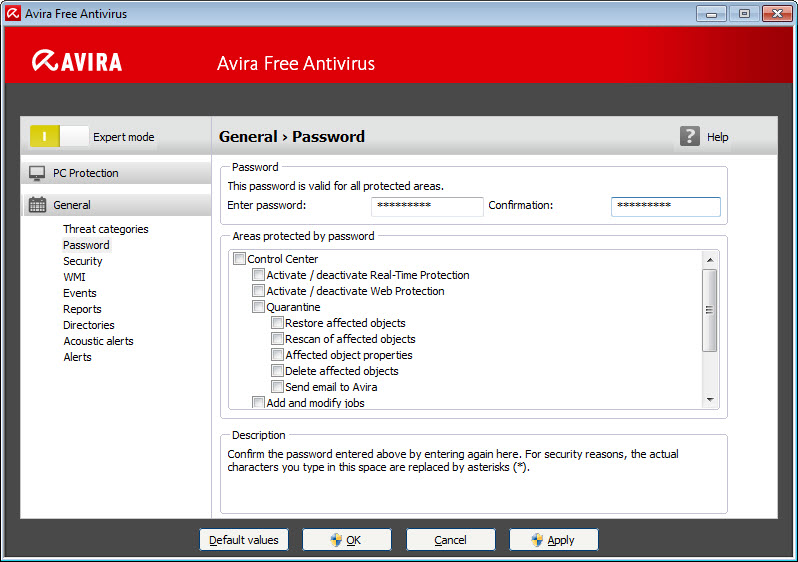Toggle the Expert mode switch

(x=59, y=136)
